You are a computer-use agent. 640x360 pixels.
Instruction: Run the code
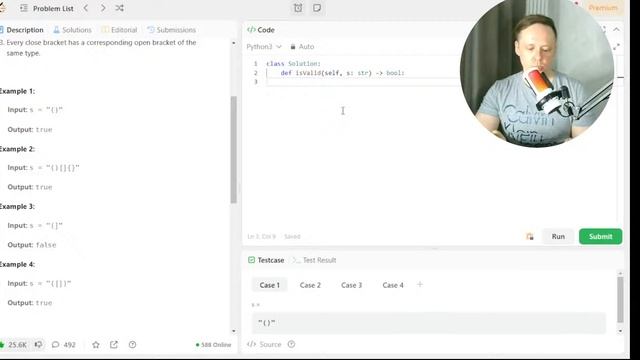coord(558,236)
